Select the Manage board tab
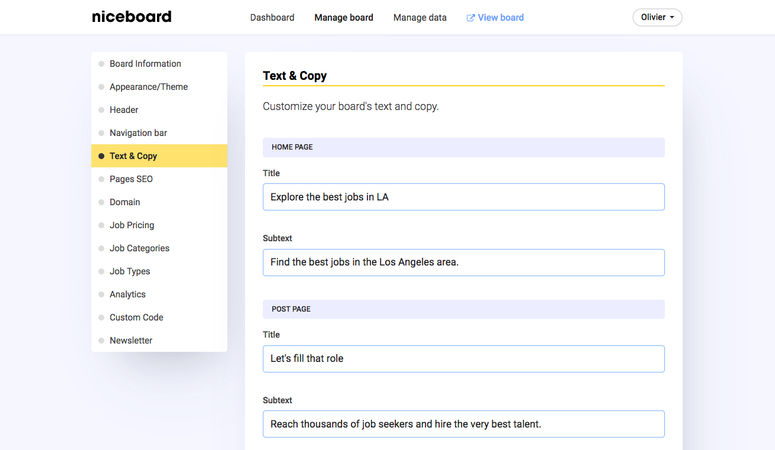This screenshot has width=775, height=450. [344, 18]
